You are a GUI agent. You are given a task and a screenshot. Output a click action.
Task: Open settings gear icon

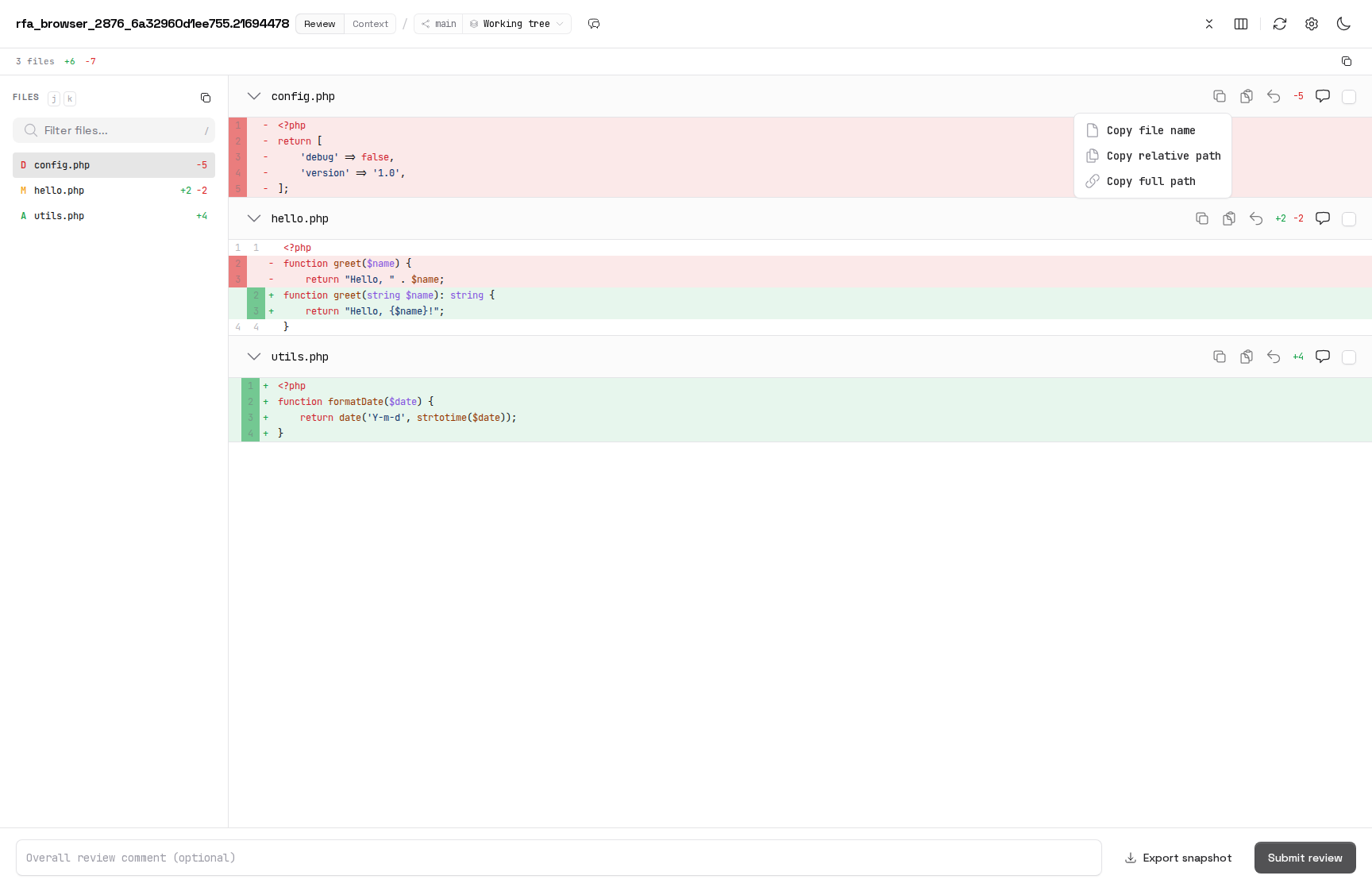click(1312, 24)
